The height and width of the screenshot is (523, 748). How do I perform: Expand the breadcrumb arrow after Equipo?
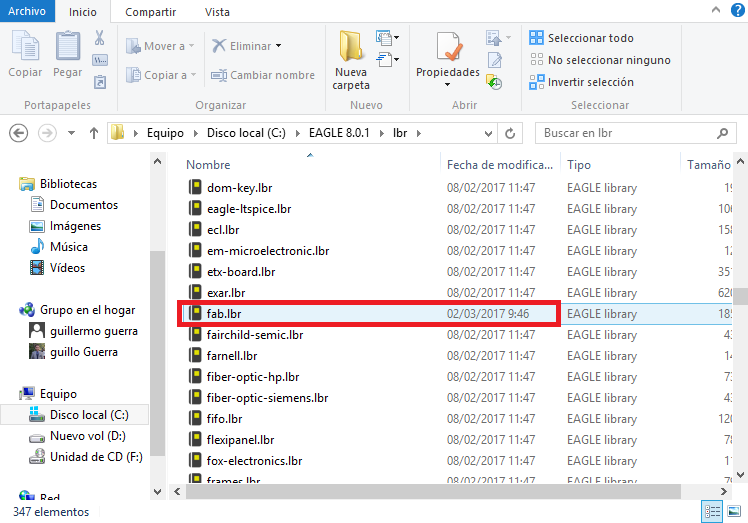(x=196, y=133)
